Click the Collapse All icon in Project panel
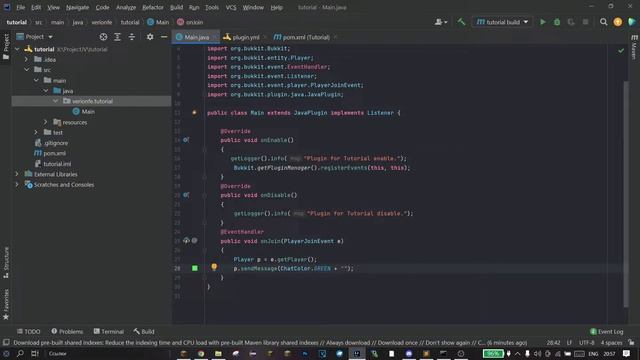 point(131,37)
